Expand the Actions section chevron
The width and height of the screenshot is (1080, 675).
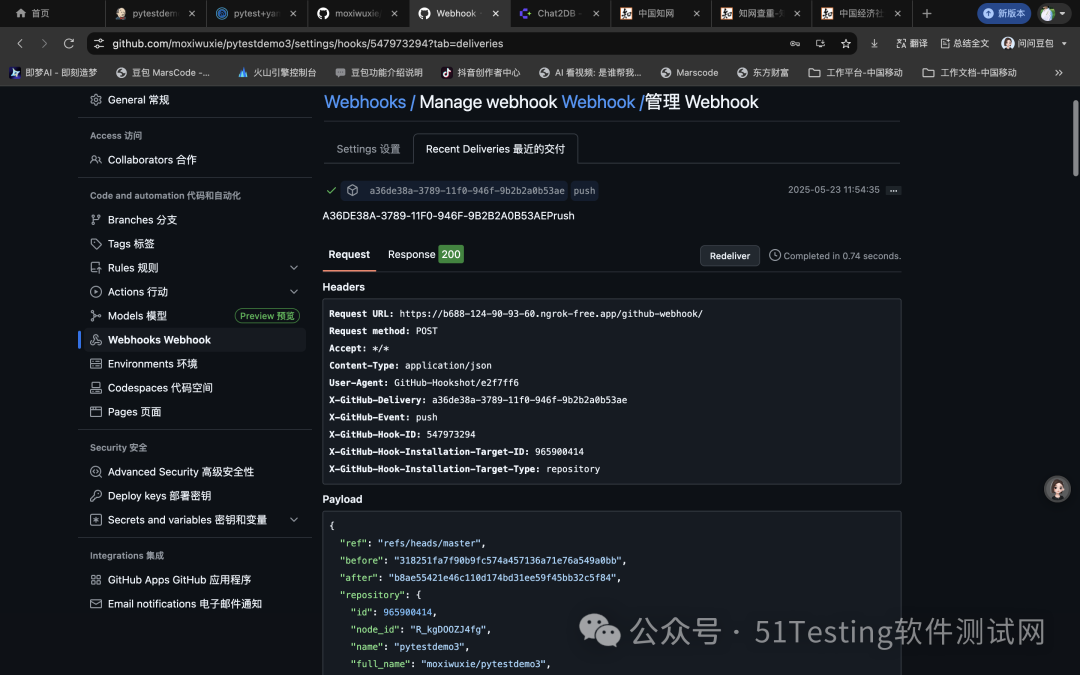tap(294, 292)
